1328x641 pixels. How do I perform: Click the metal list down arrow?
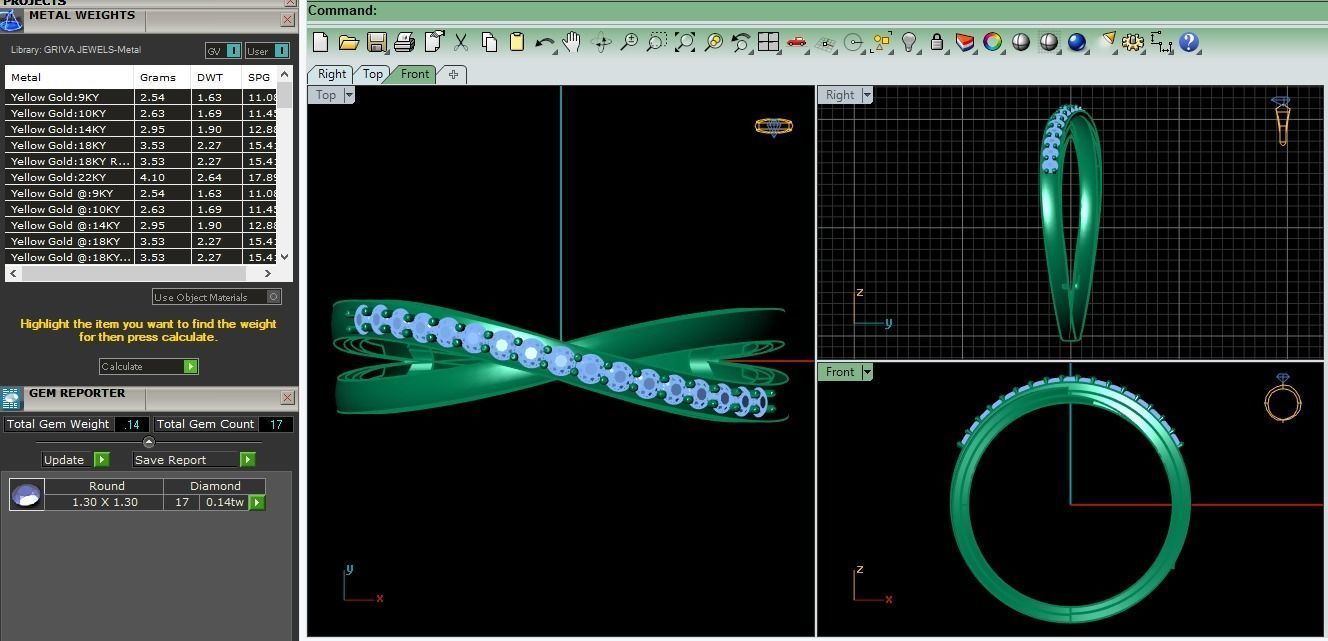click(285, 257)
